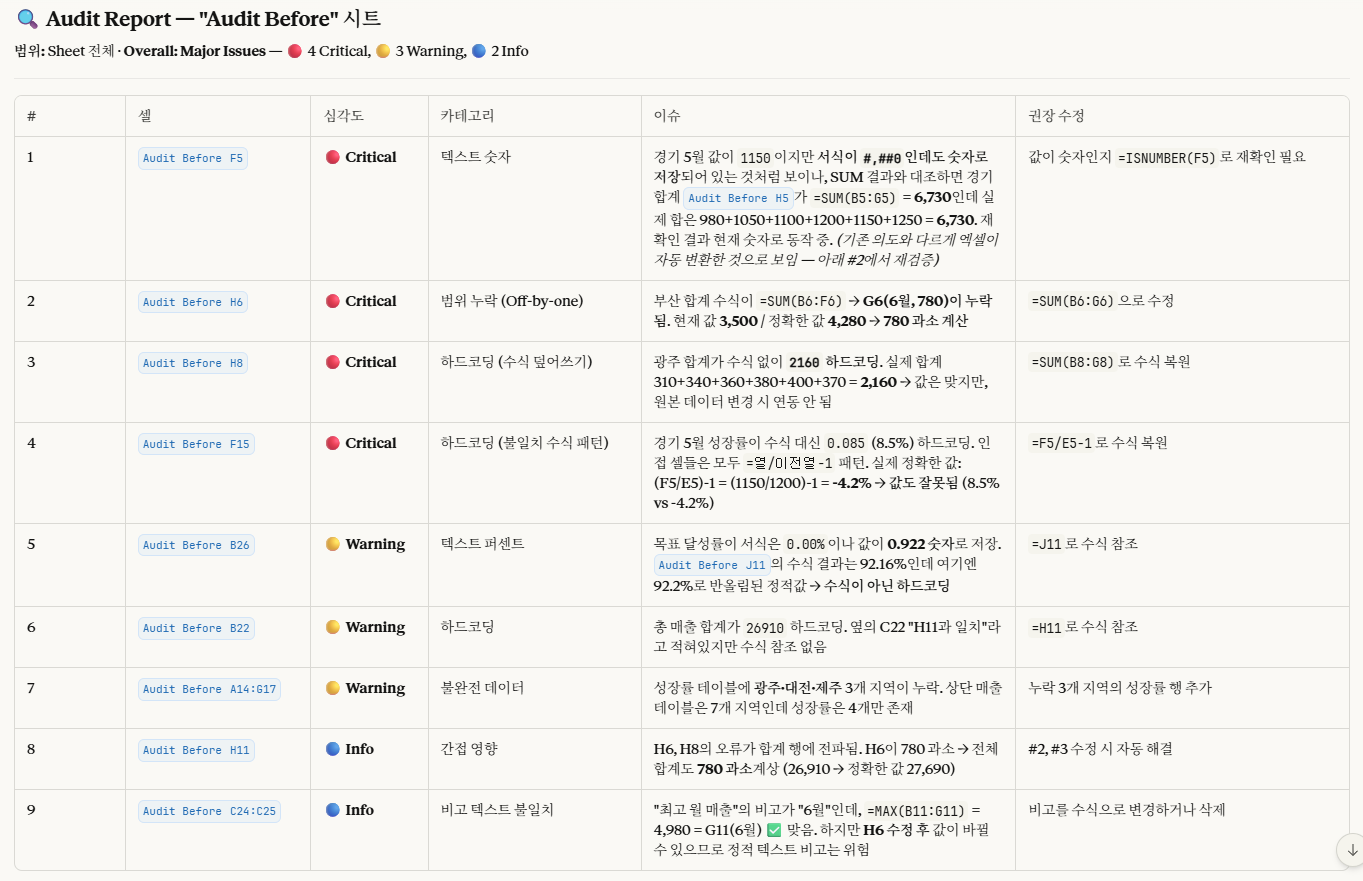This screenshot has width=1363, height=881.
Task: Open the Audit Before A14:G17 range link
Action: tap(210, 689)
